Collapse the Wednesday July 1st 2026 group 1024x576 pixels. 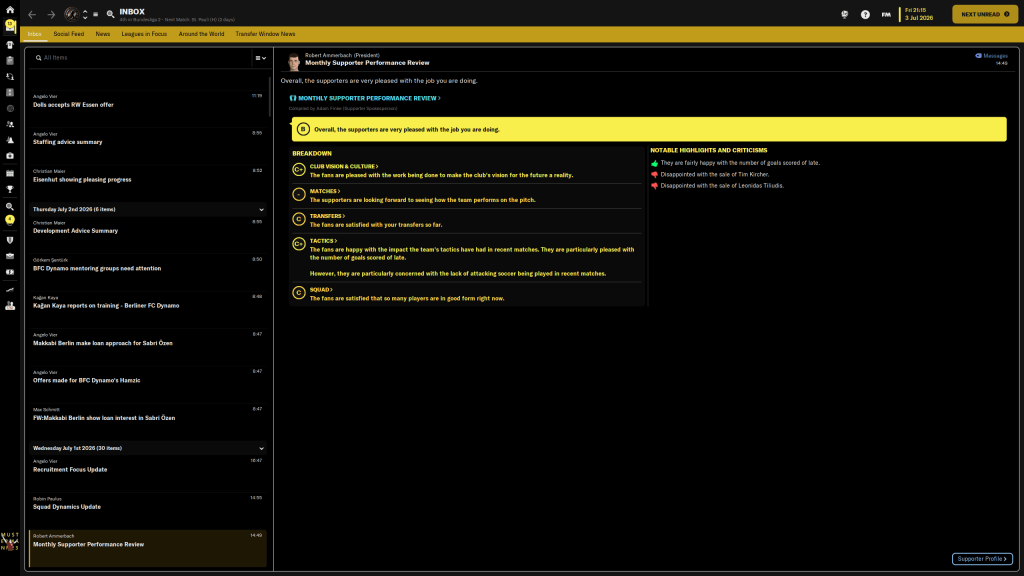[262, 448]
